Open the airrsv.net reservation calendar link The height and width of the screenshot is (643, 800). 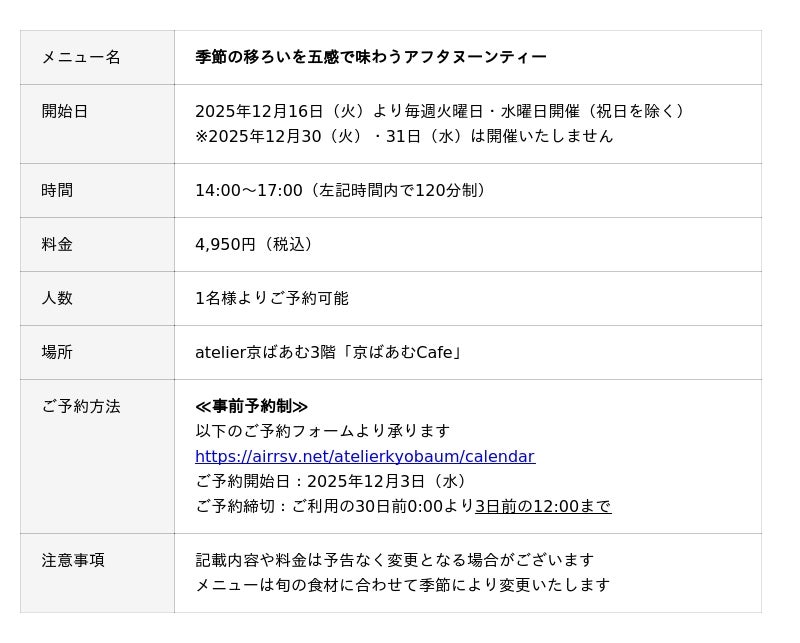pos(364,456)
